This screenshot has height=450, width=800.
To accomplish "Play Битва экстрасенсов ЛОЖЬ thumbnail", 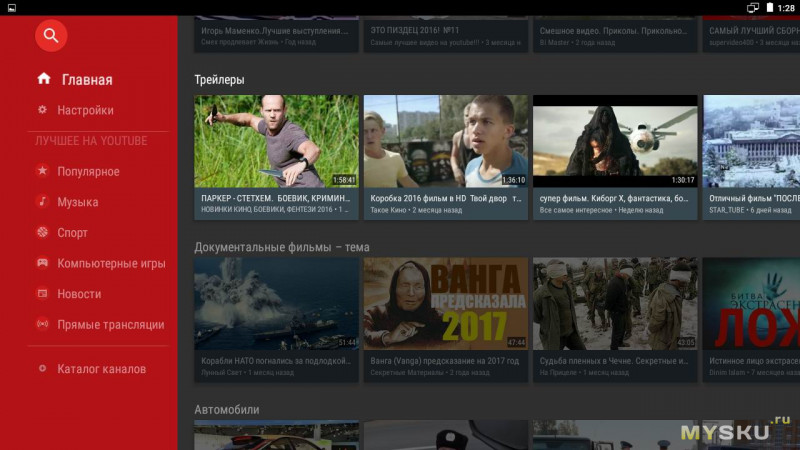I will click(751, 304).
